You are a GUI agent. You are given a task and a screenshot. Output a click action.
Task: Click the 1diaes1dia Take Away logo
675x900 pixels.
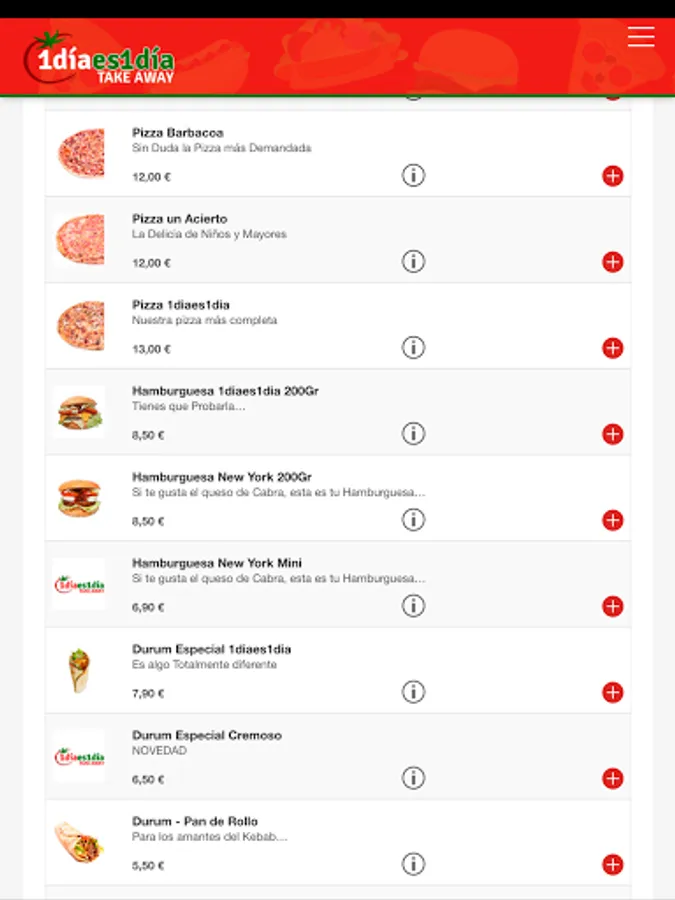point(100,60)
